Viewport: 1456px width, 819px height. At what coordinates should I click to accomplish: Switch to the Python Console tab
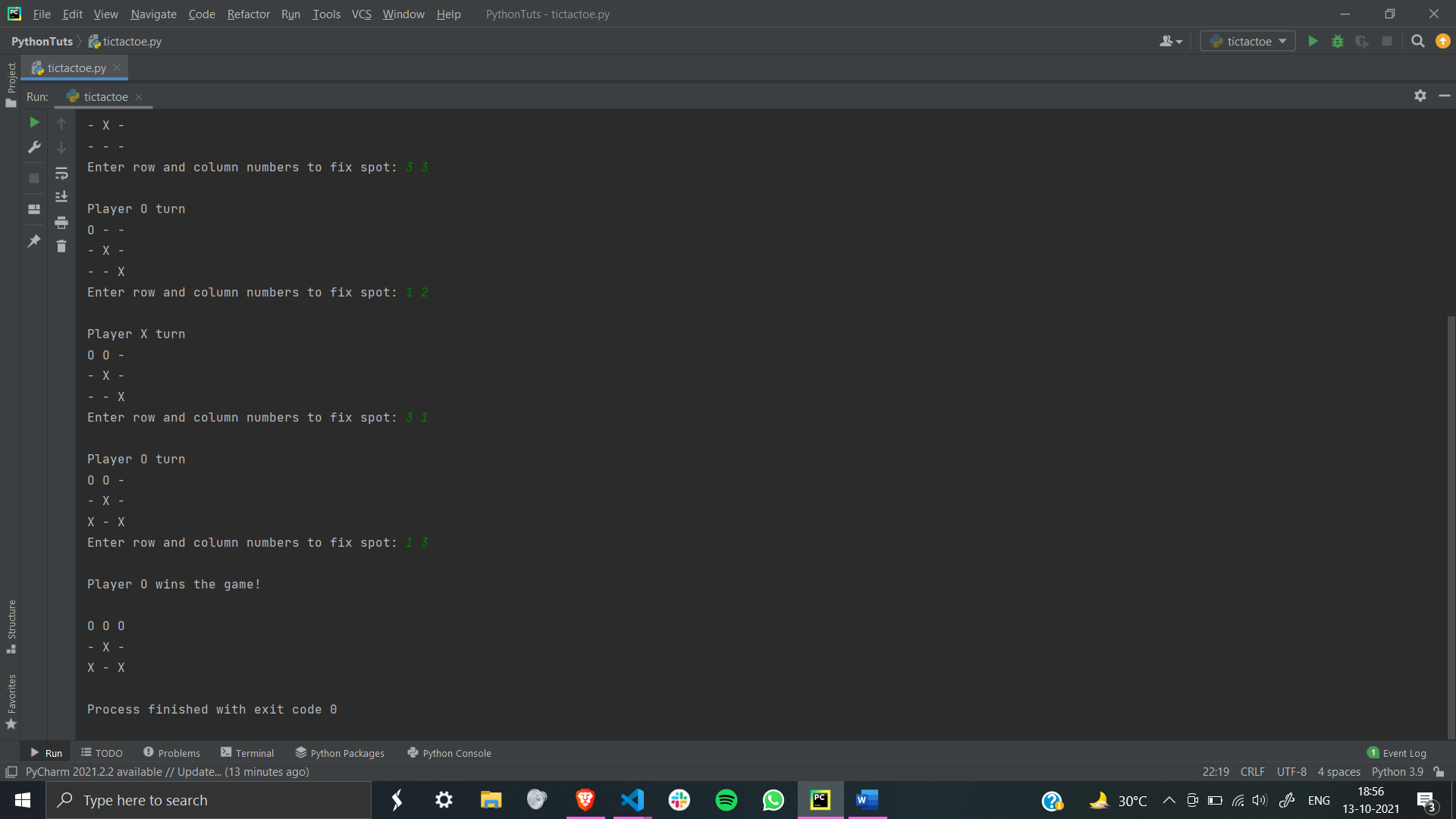tap(449, 753)
